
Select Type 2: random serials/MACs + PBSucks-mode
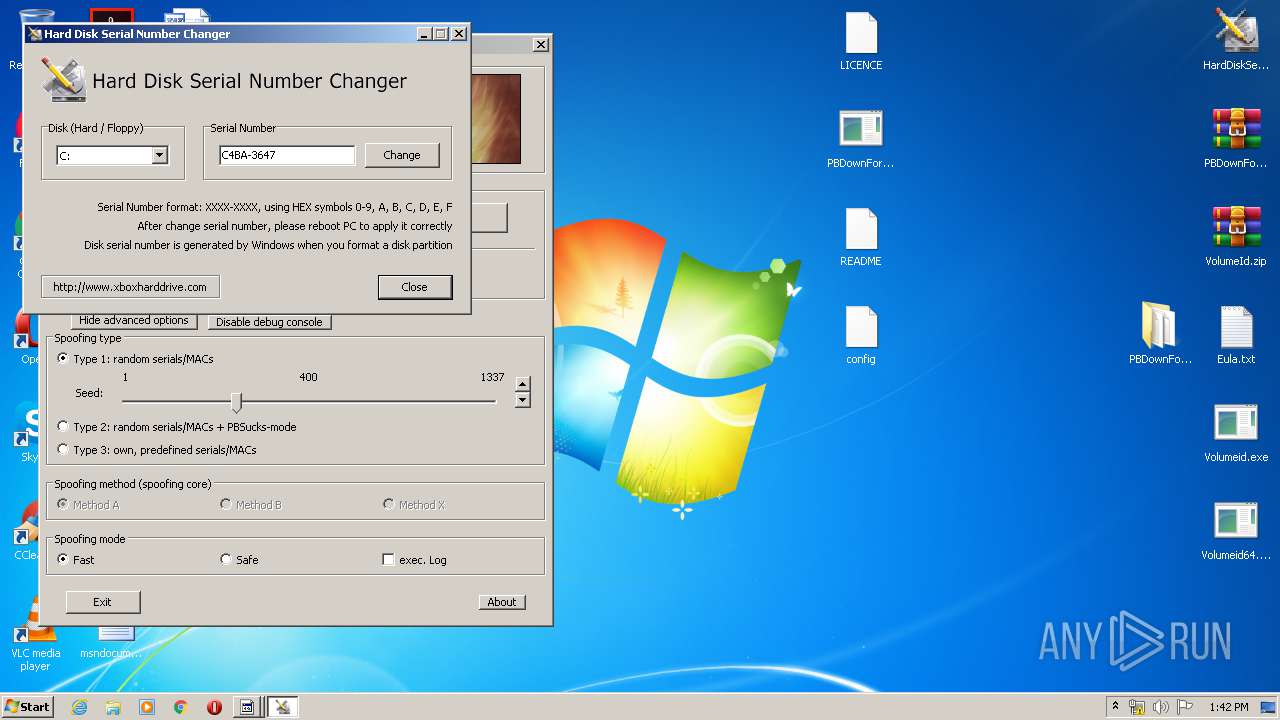(x=176, y=427)
